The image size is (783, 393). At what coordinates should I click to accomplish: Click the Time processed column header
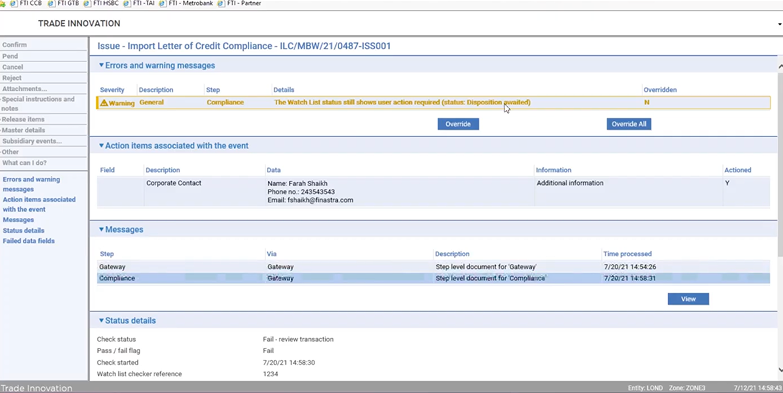point(627,254)
